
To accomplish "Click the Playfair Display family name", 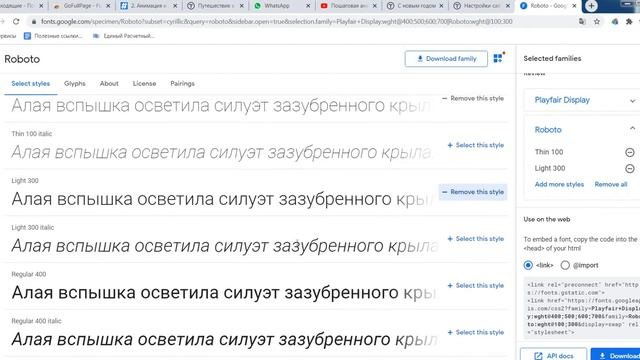I will pyautogui.click(x=562, y=100).
